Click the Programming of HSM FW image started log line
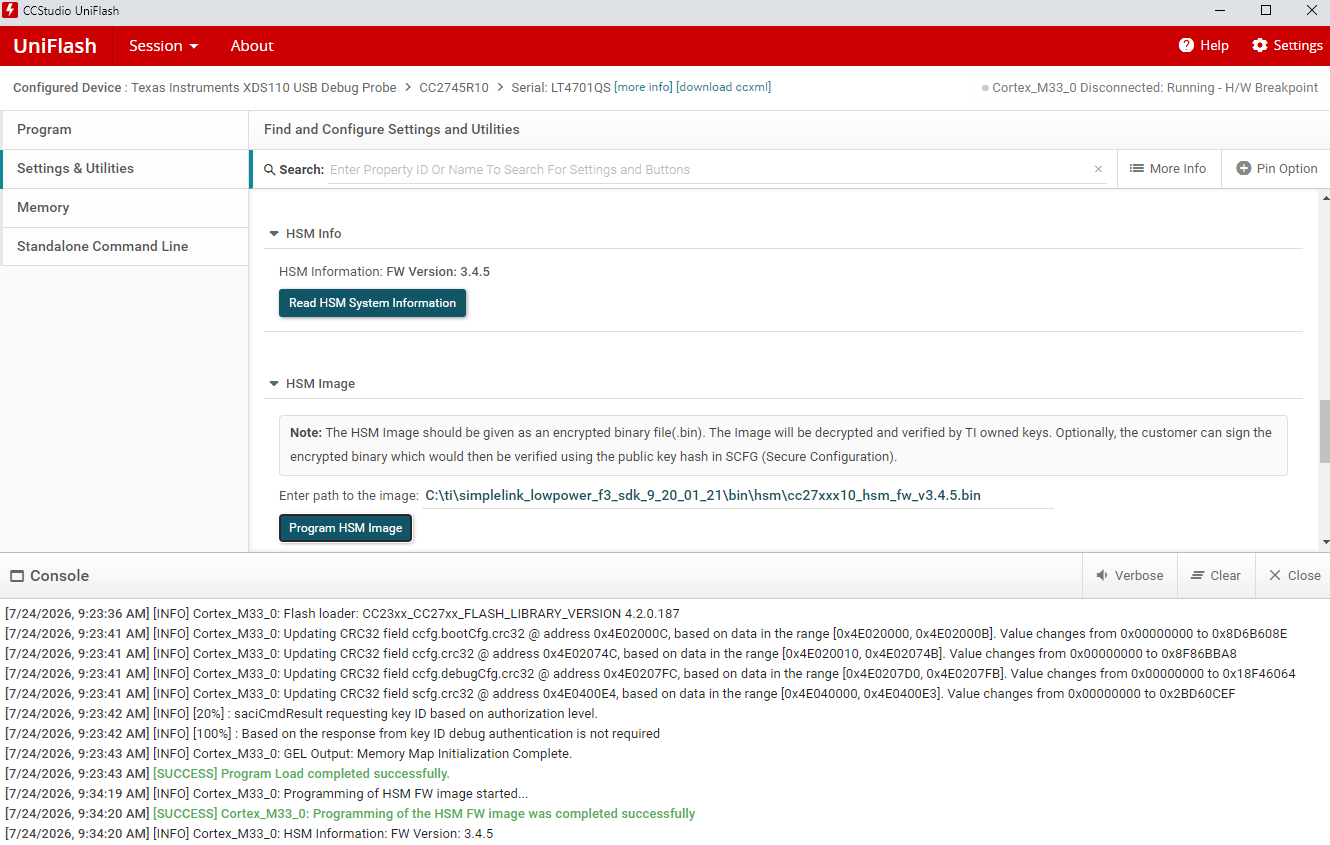This screenshot has height=845, width=1330. 266,794
